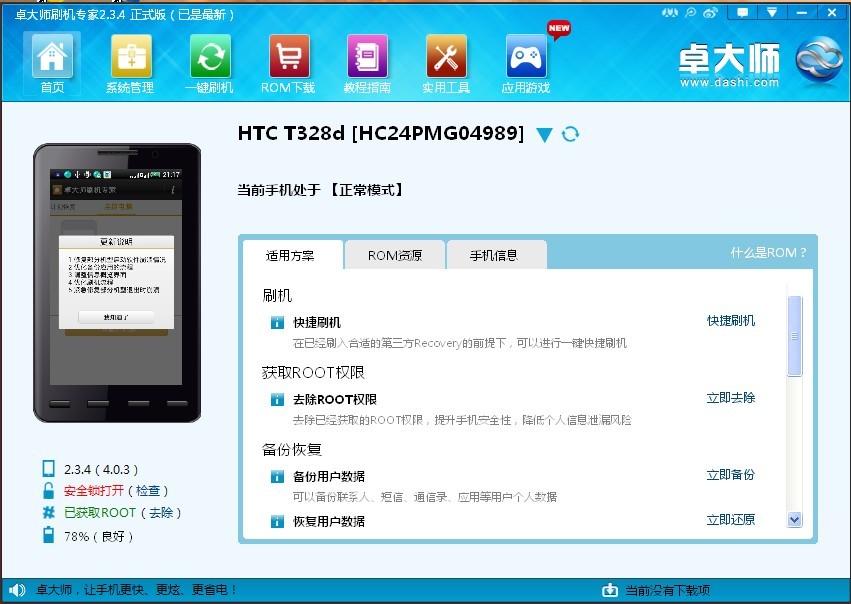
Task: Expand device selection dropdown arrow
Action: (544, 135)
